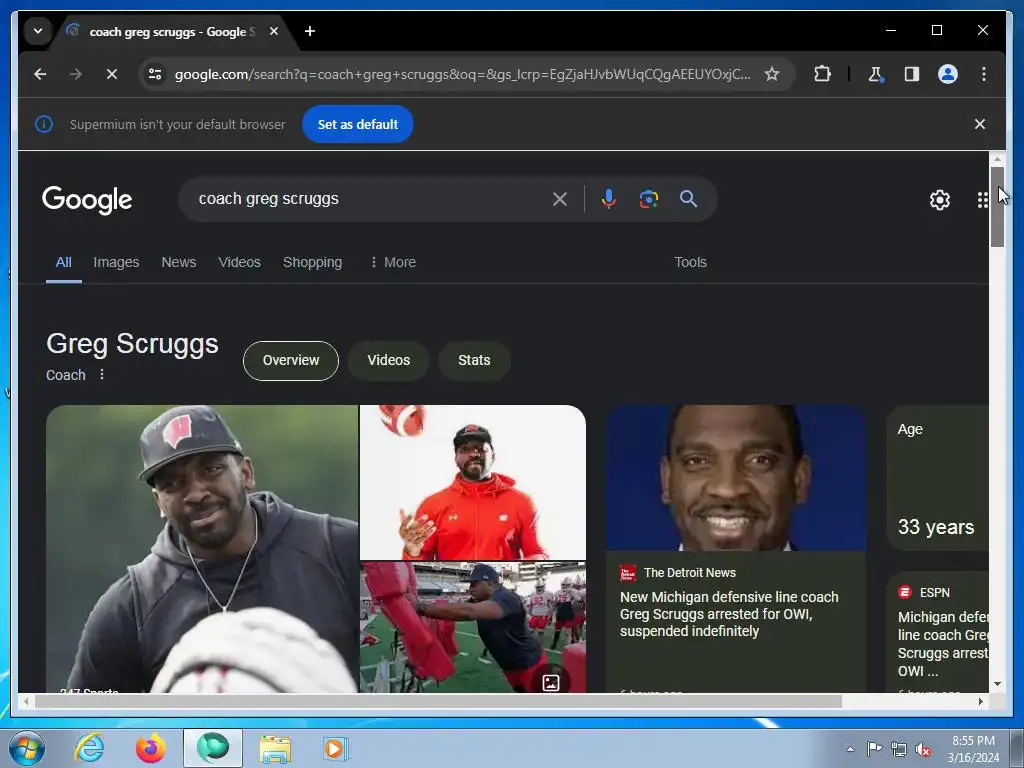
Task: Click the scroll down arrow
Action: [x=997, y=684]
